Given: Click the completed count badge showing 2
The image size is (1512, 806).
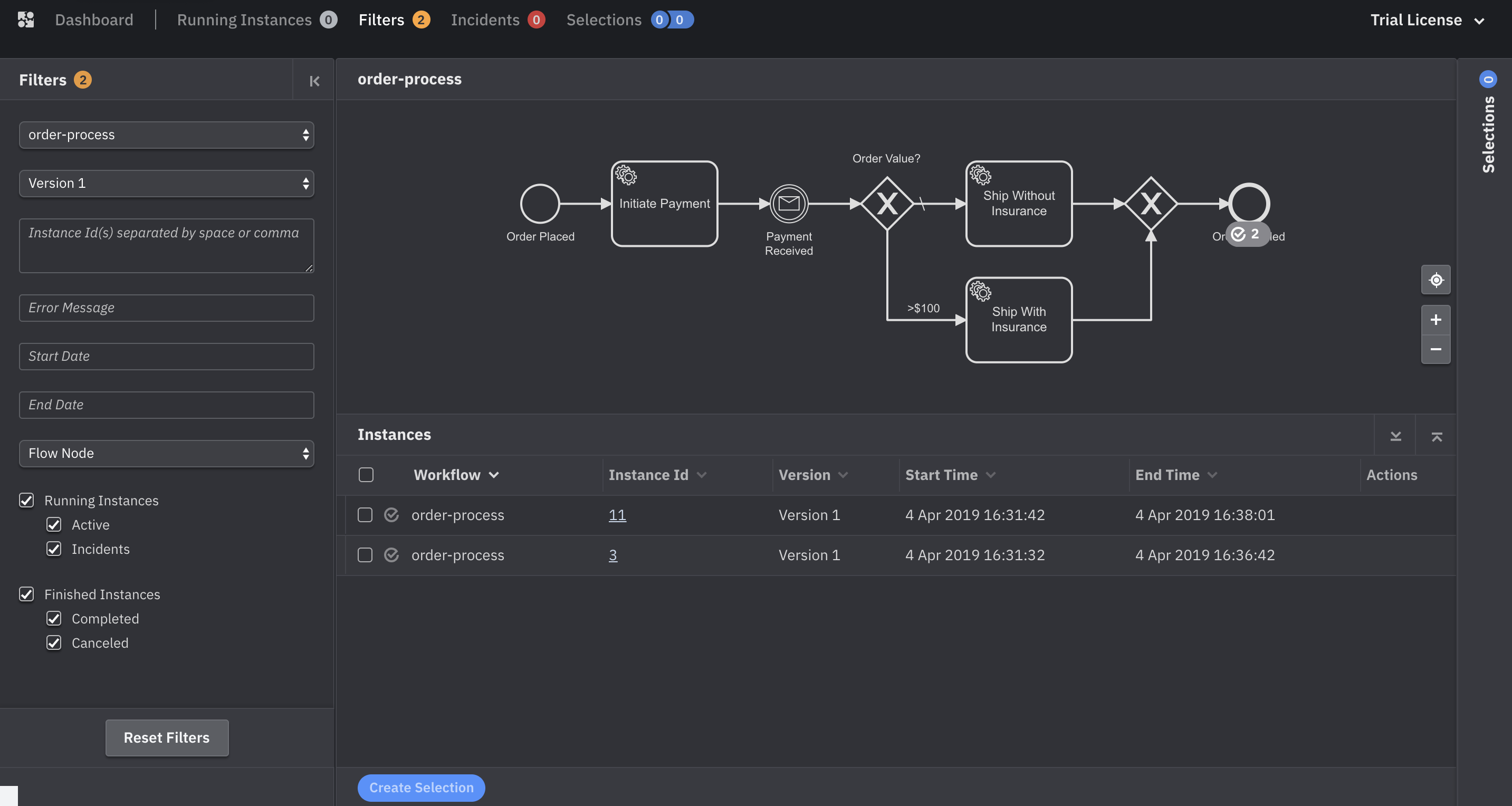Looking at the screenshot, I should (1247, 234).
